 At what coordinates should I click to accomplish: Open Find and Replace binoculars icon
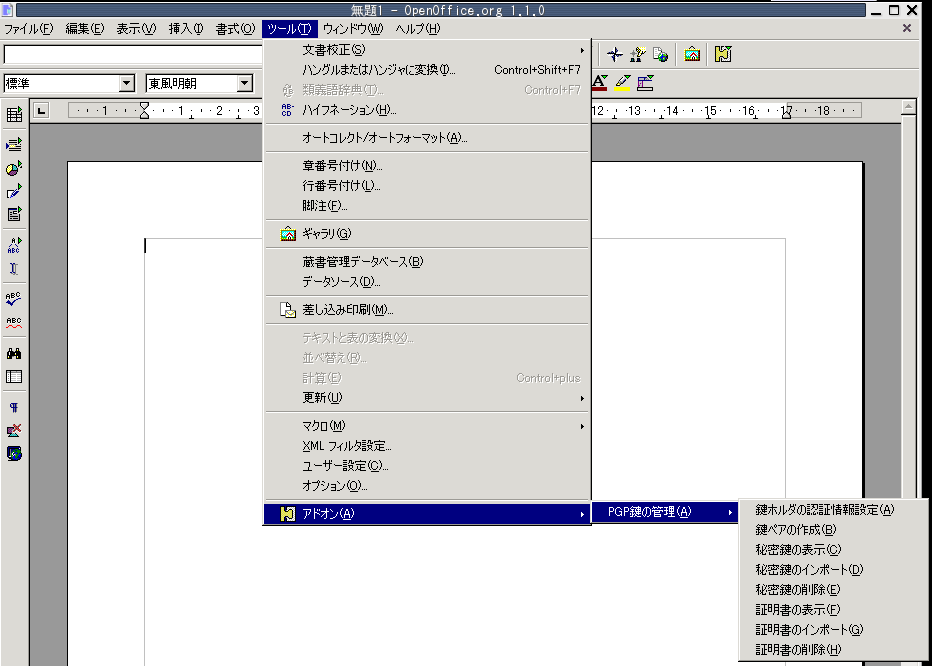coord(14,354)
